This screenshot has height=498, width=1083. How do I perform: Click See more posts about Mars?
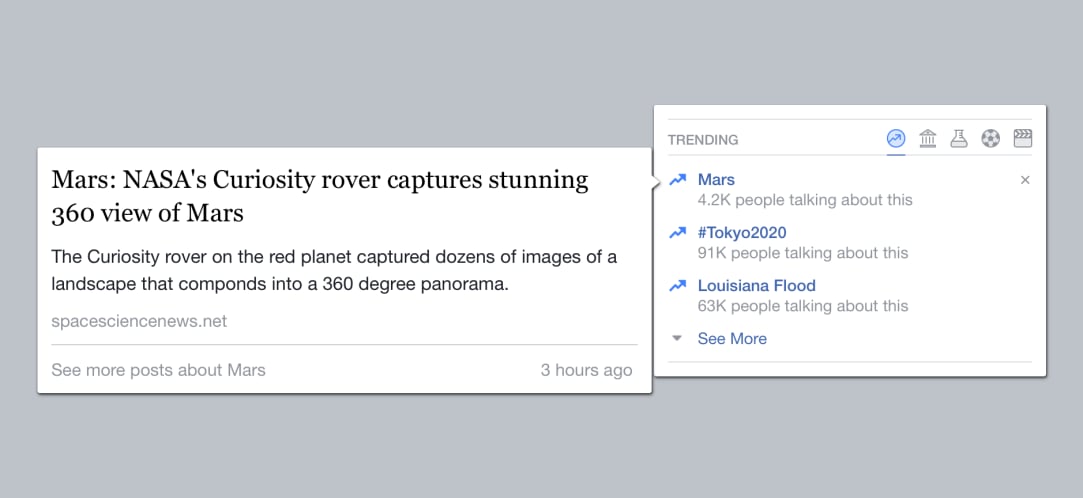[158, 370]
